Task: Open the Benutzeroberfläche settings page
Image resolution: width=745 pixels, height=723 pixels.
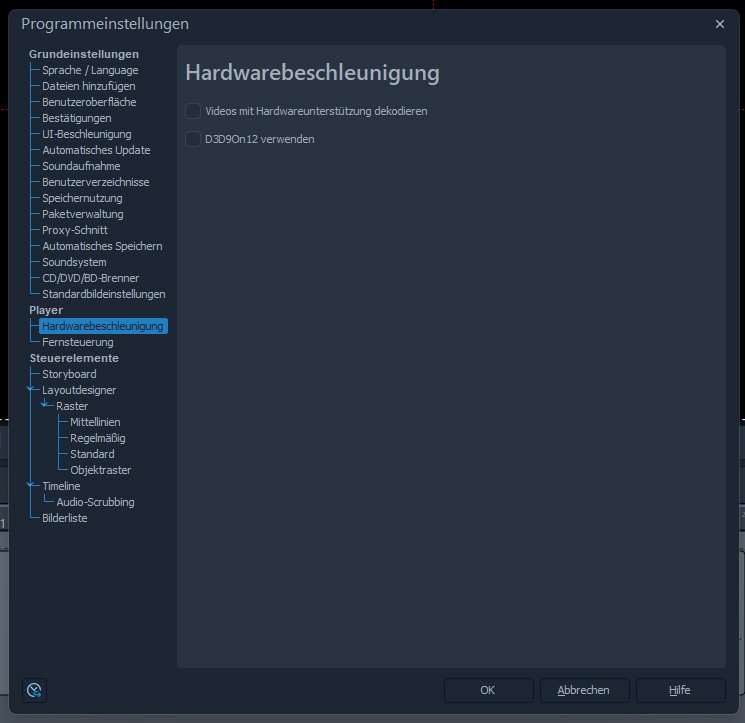Action: (x=89, y=102)
